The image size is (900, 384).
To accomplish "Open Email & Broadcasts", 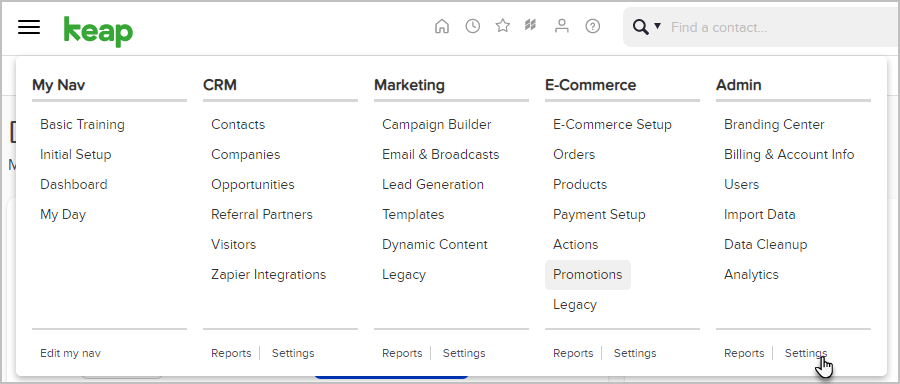I will [441, 154].
